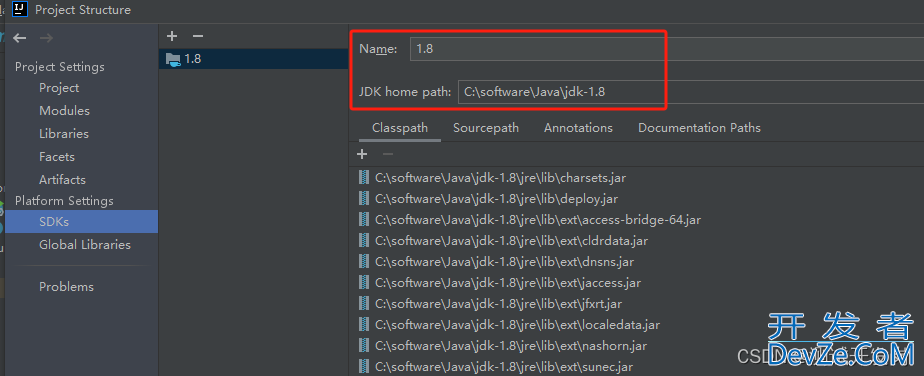Viewport: 924px width, 376px height.
Task: Click the SDK Name input field
Action: (666, 49)
